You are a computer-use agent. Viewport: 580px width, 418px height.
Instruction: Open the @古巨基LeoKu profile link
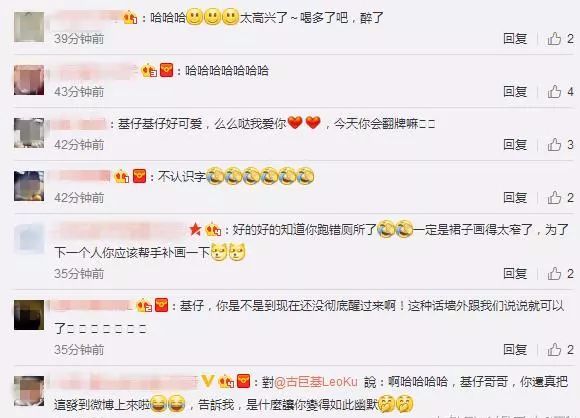[316, 382]
